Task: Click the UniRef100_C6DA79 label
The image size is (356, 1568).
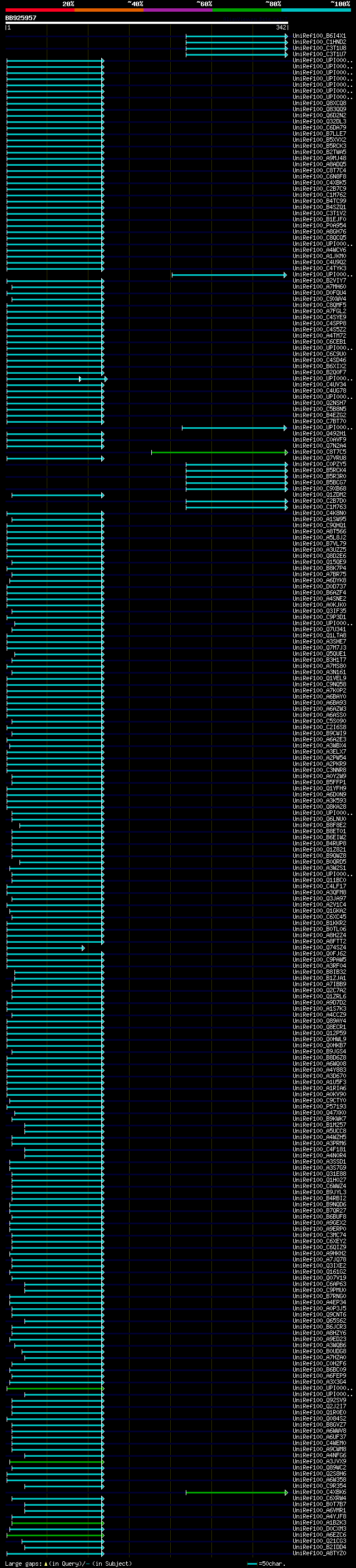Action: pyautogui.click(x=319, y=128)
